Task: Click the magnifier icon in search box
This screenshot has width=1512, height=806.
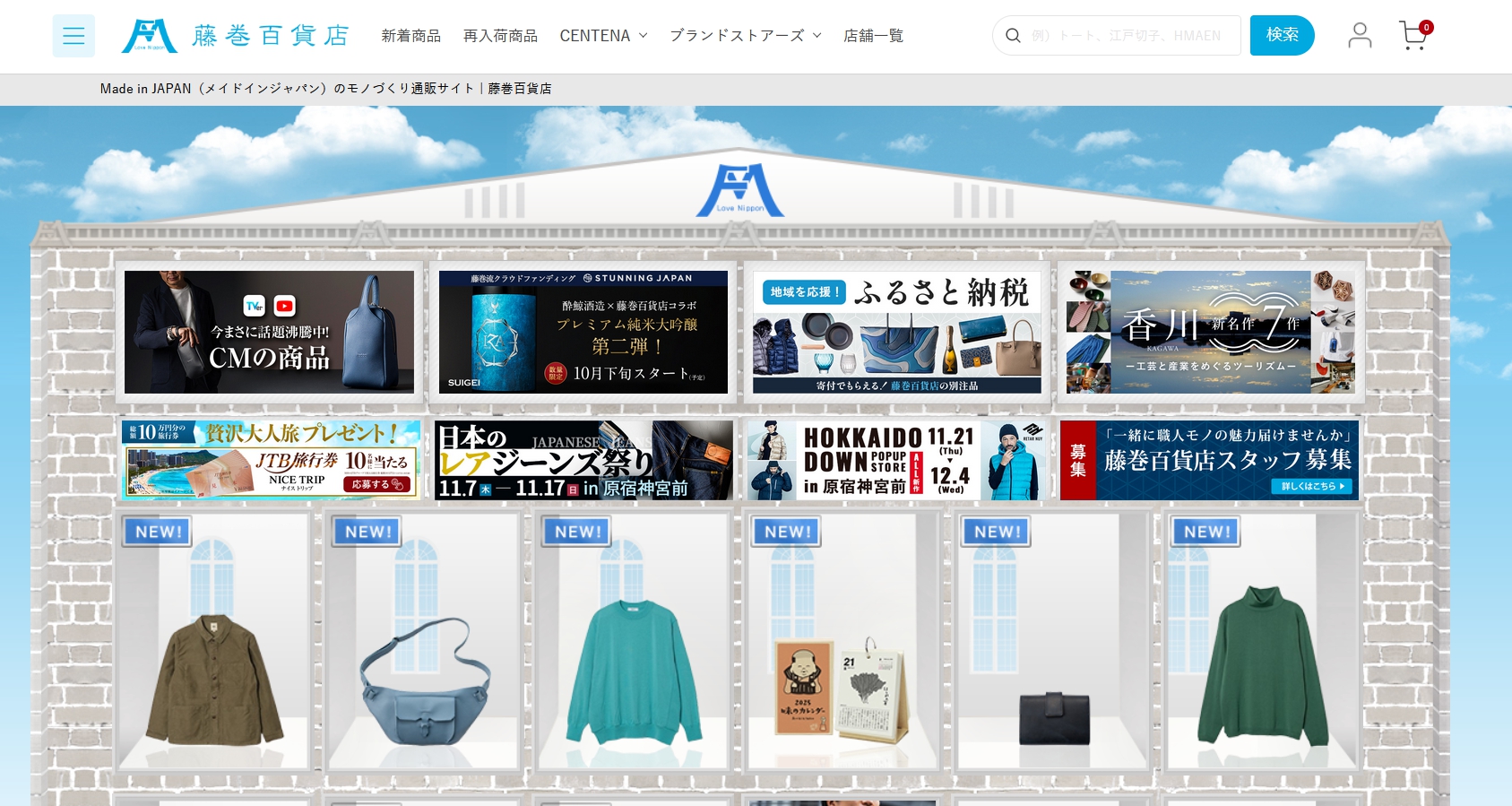Action: (1013, 36)
